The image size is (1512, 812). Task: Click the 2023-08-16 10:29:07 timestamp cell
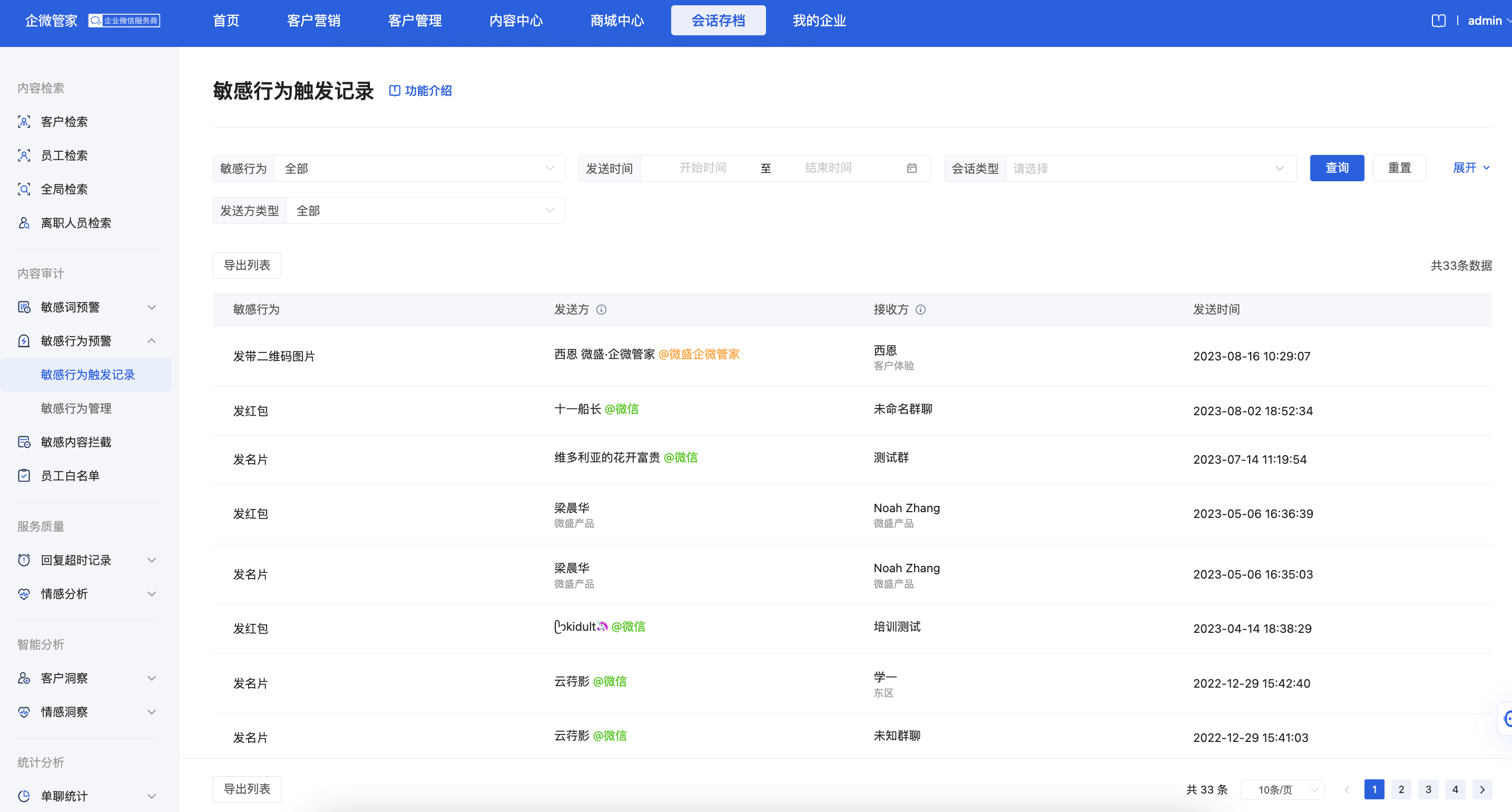(1251, 356)
